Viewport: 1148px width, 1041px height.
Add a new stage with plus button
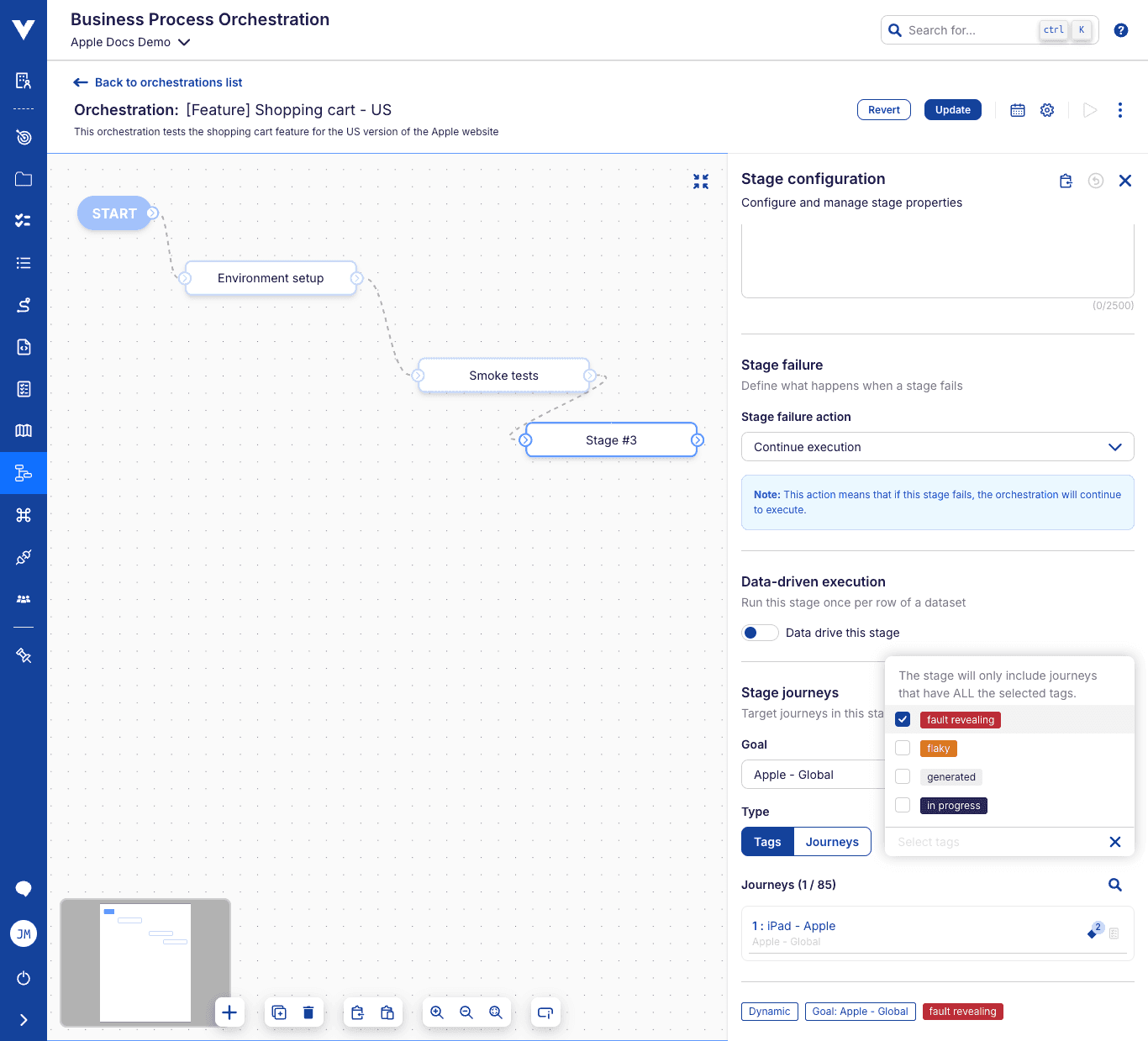pyautogui.click(x=229, y=1012)
